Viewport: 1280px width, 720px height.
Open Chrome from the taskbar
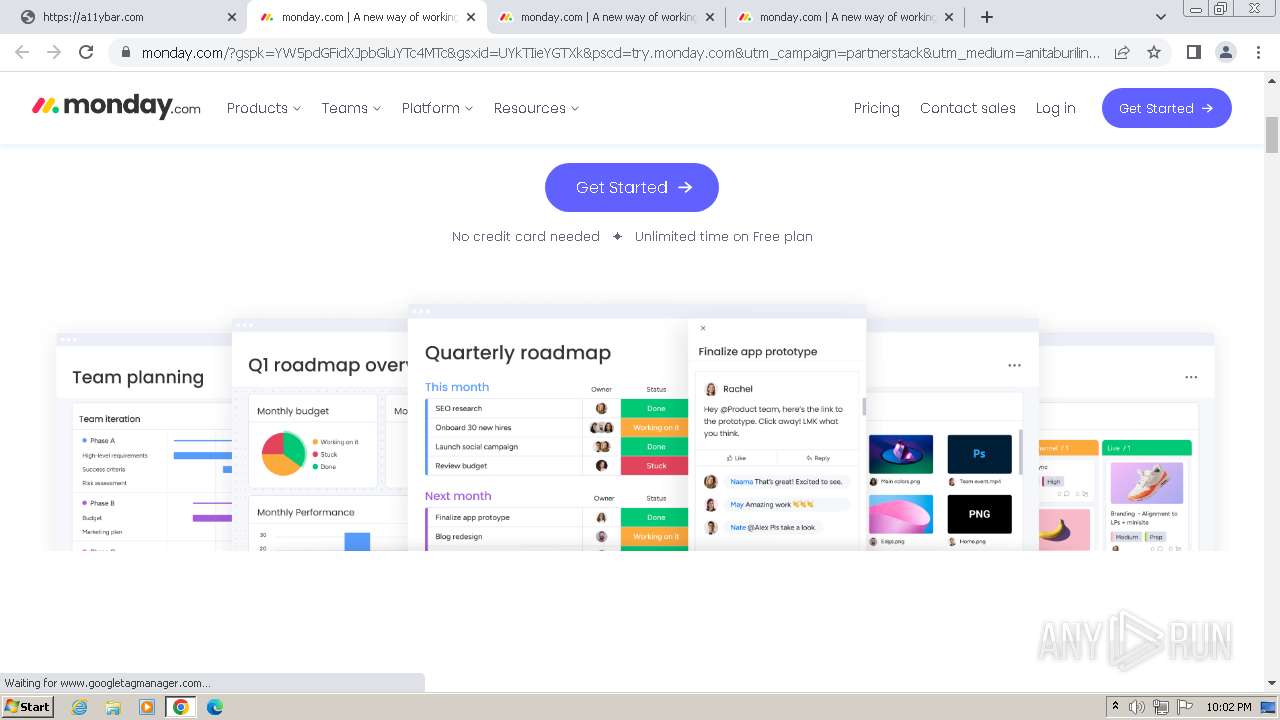pyautogui.click(x=180, y=707)
